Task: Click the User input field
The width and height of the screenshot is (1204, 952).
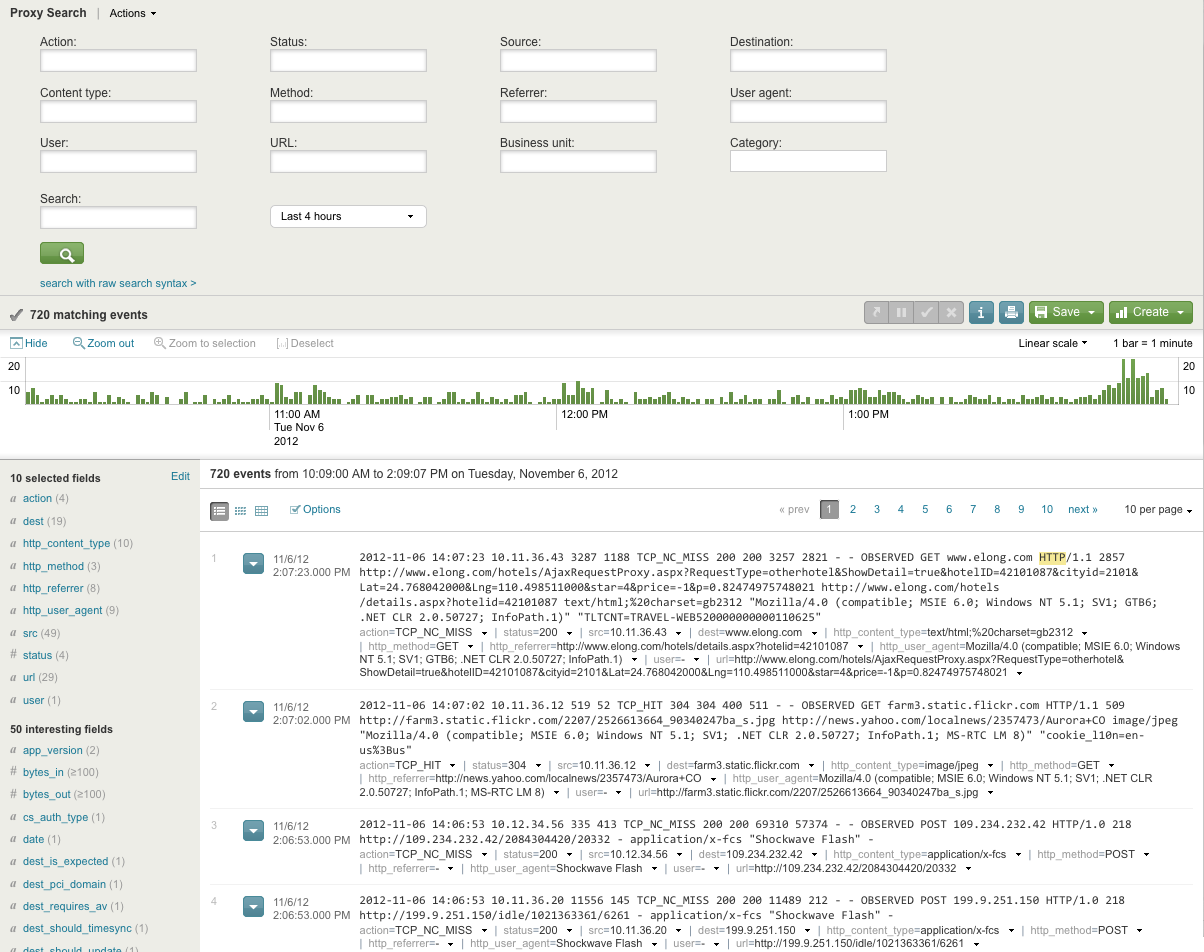Action: coord(118,161)
